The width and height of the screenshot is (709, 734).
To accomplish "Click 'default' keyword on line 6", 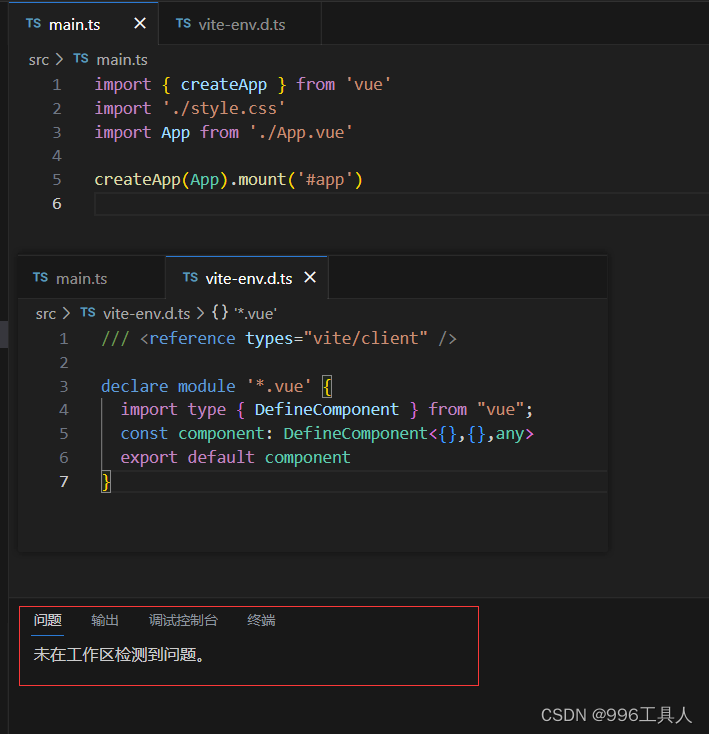I will coord(221,458).
